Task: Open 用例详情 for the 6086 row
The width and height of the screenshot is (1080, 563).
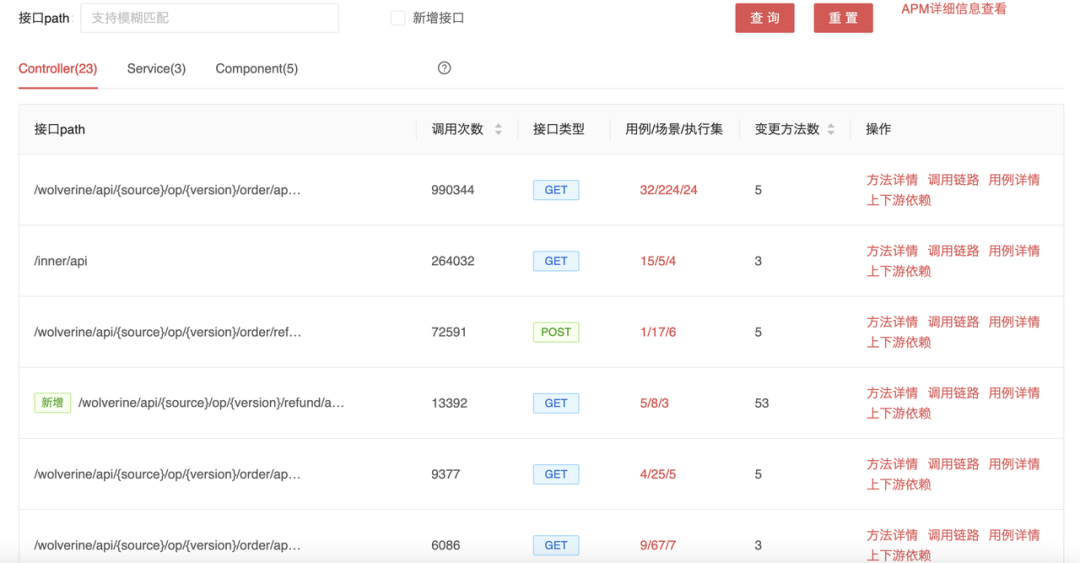Action: coord(1014,535)
